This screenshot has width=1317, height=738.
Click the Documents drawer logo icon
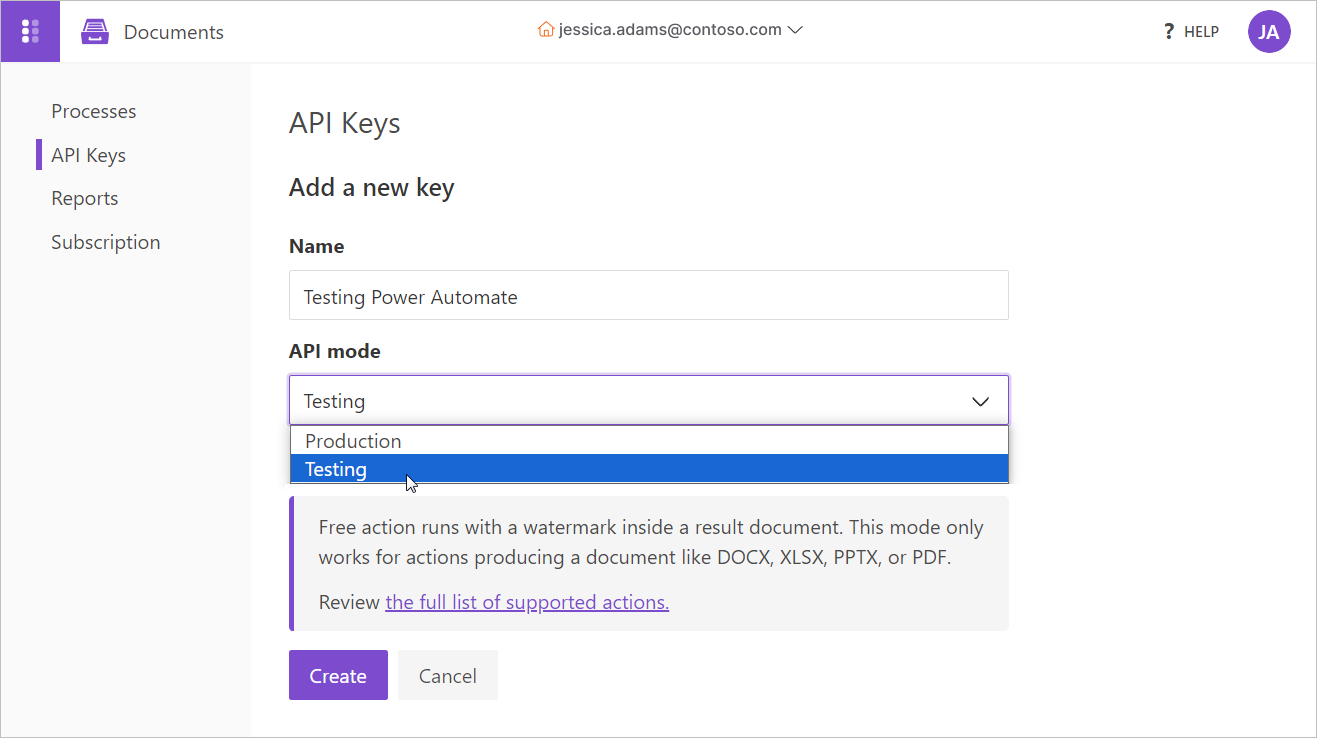(x=95, y=32)
